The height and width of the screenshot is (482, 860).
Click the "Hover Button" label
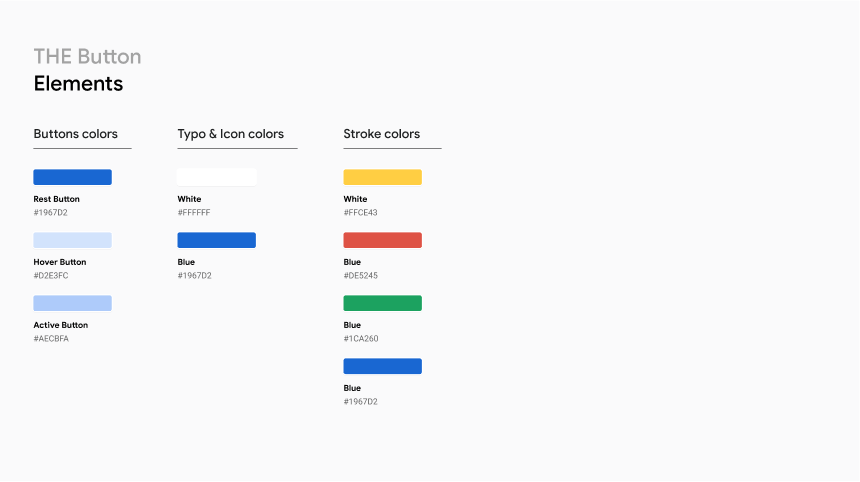click(x=60, y=262)
